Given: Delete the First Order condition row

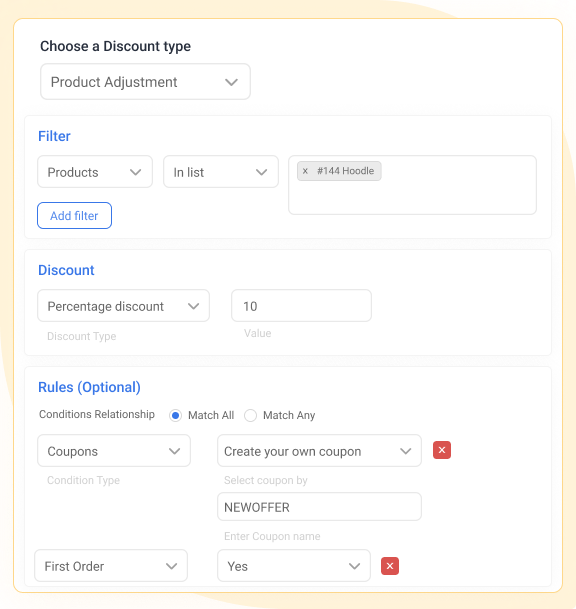Looking at the screenshot, I should (x=390, y=566).
